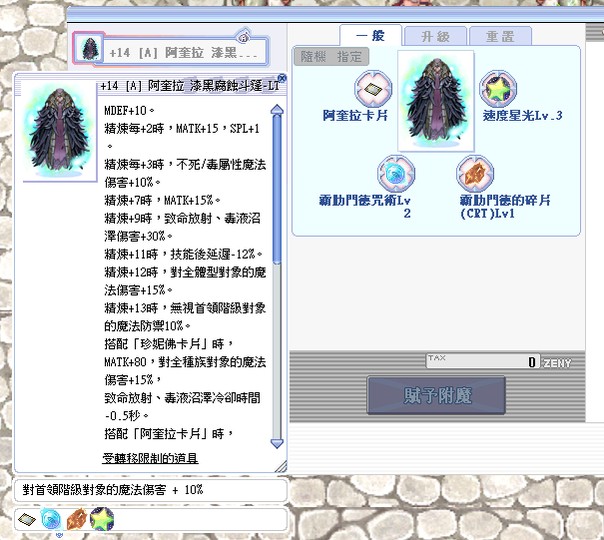Click the card icon in bottom slot row

(27, 519)
